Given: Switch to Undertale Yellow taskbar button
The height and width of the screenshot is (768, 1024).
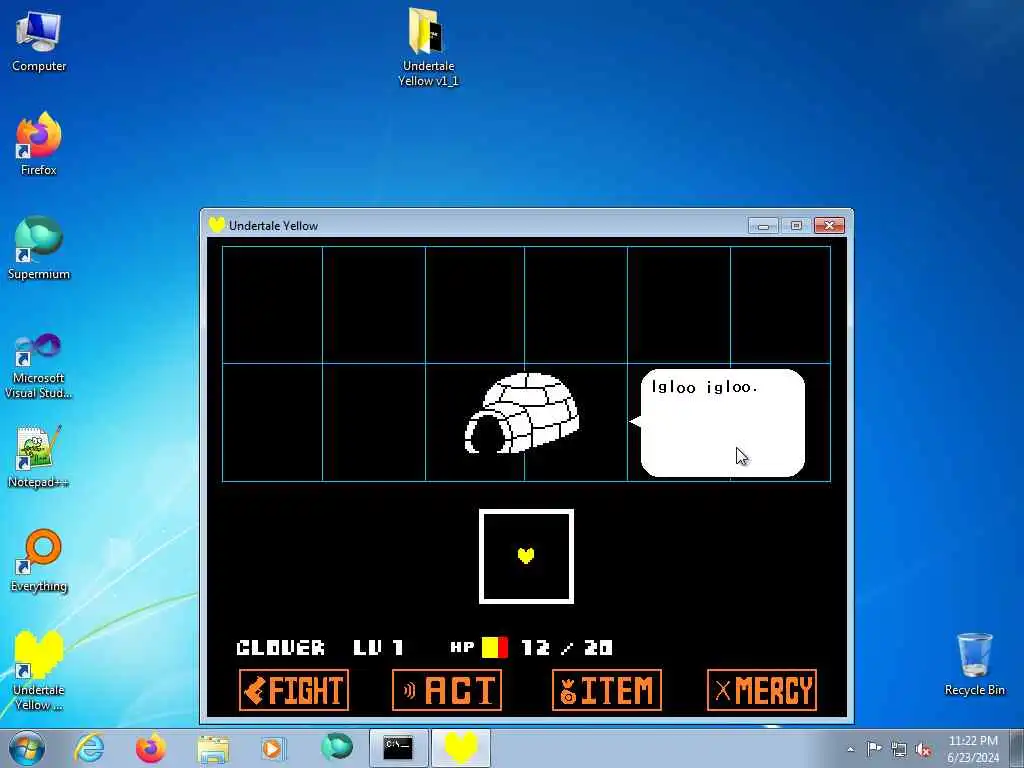Looking at the screenshot, I should (x=461, y=748).
